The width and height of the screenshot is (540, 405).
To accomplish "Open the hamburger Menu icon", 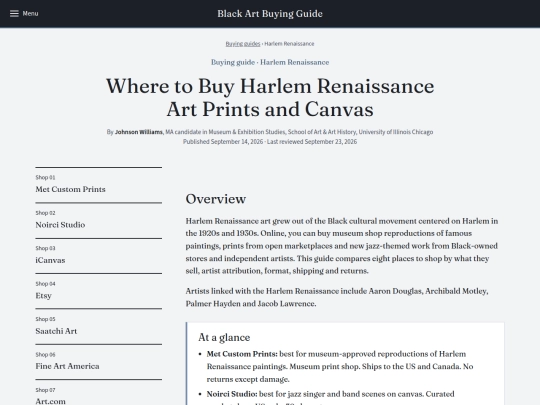I will point(14,13).
